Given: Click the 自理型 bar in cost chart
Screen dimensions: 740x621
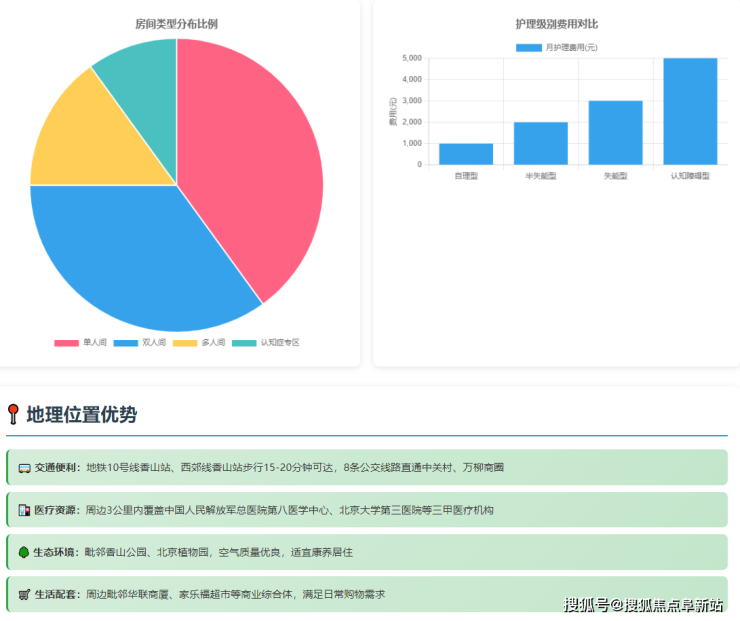Looking at the screenshot, I should [x=466, y=154].
